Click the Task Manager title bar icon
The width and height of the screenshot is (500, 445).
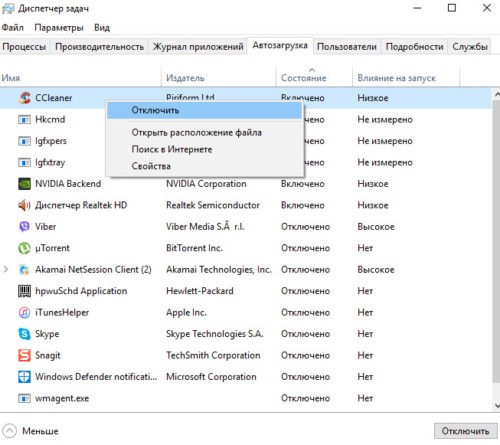pyautogui.click(x=8, y=9)
